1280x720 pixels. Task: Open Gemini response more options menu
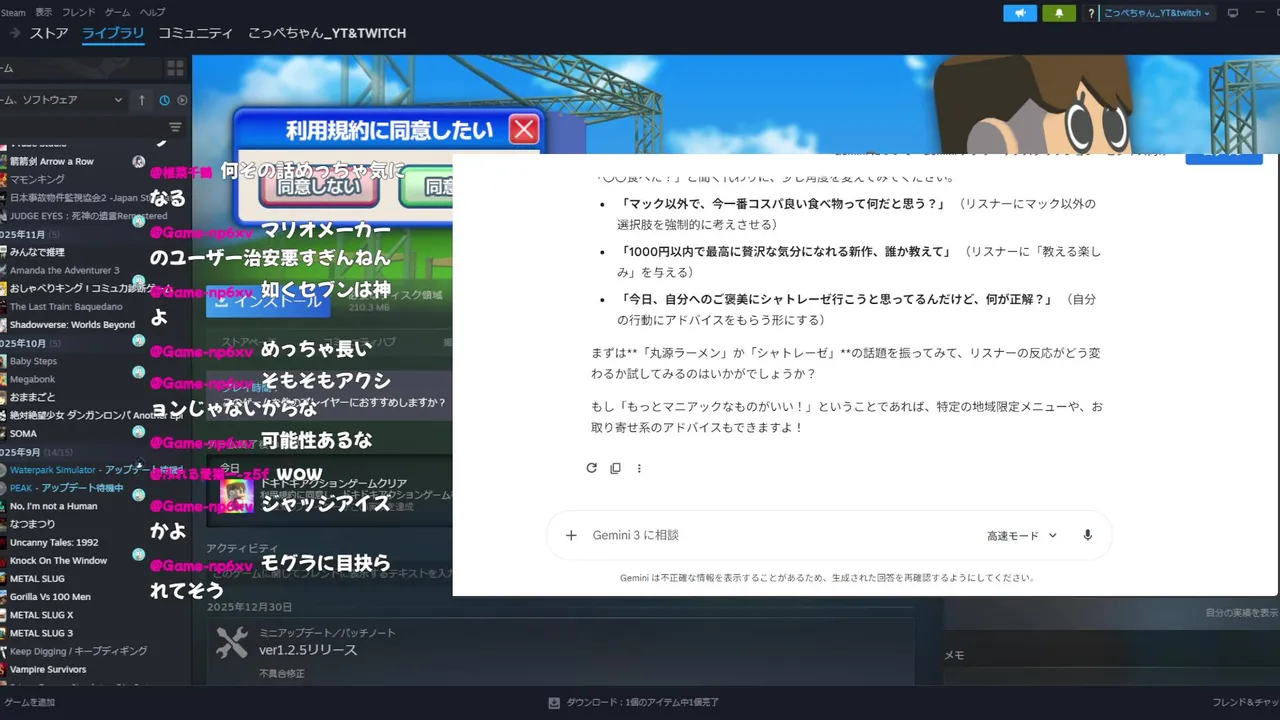click(x=639, y=468)
